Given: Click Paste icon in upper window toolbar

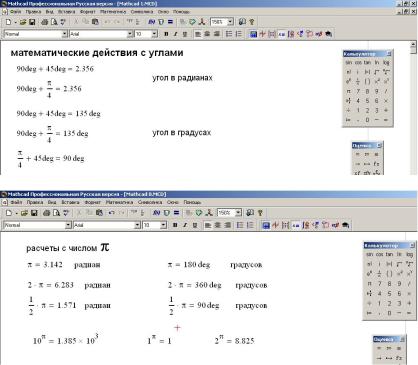Looking at the screenshot, I should (x=95, y=22).
